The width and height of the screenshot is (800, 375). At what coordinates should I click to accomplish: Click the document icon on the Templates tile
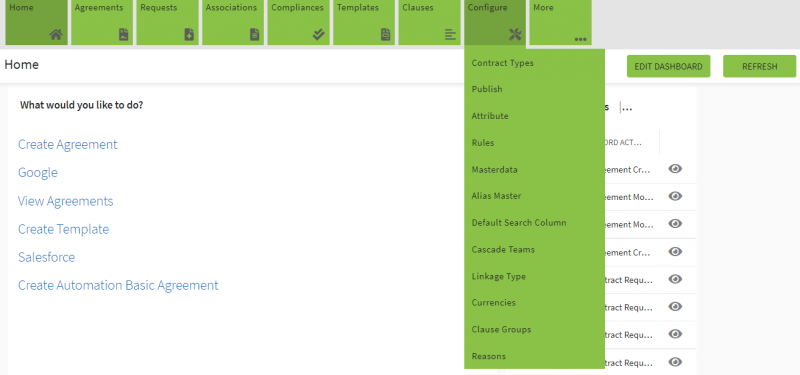[x=386, y=34]
